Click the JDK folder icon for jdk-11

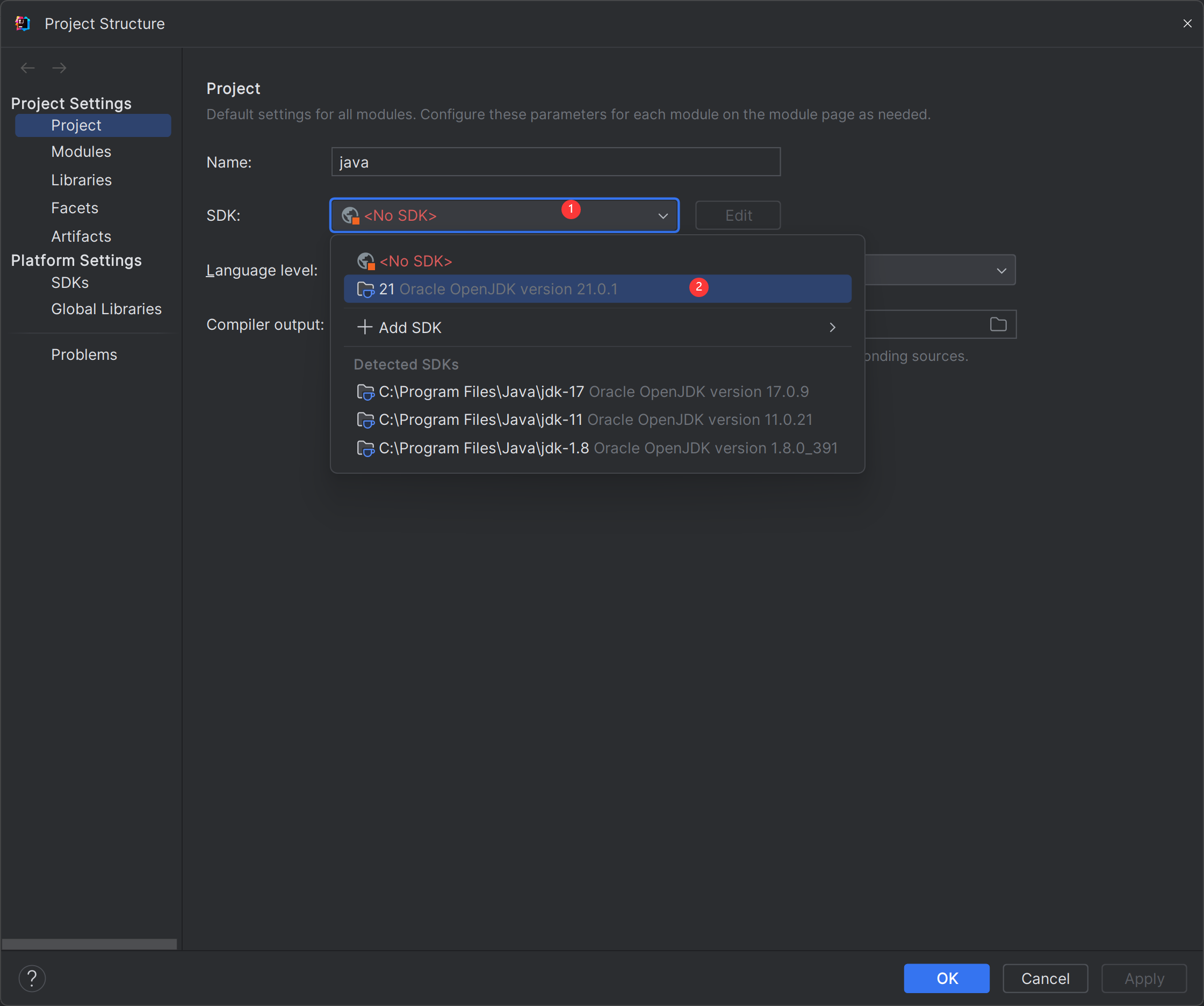(x=365, y=420)
